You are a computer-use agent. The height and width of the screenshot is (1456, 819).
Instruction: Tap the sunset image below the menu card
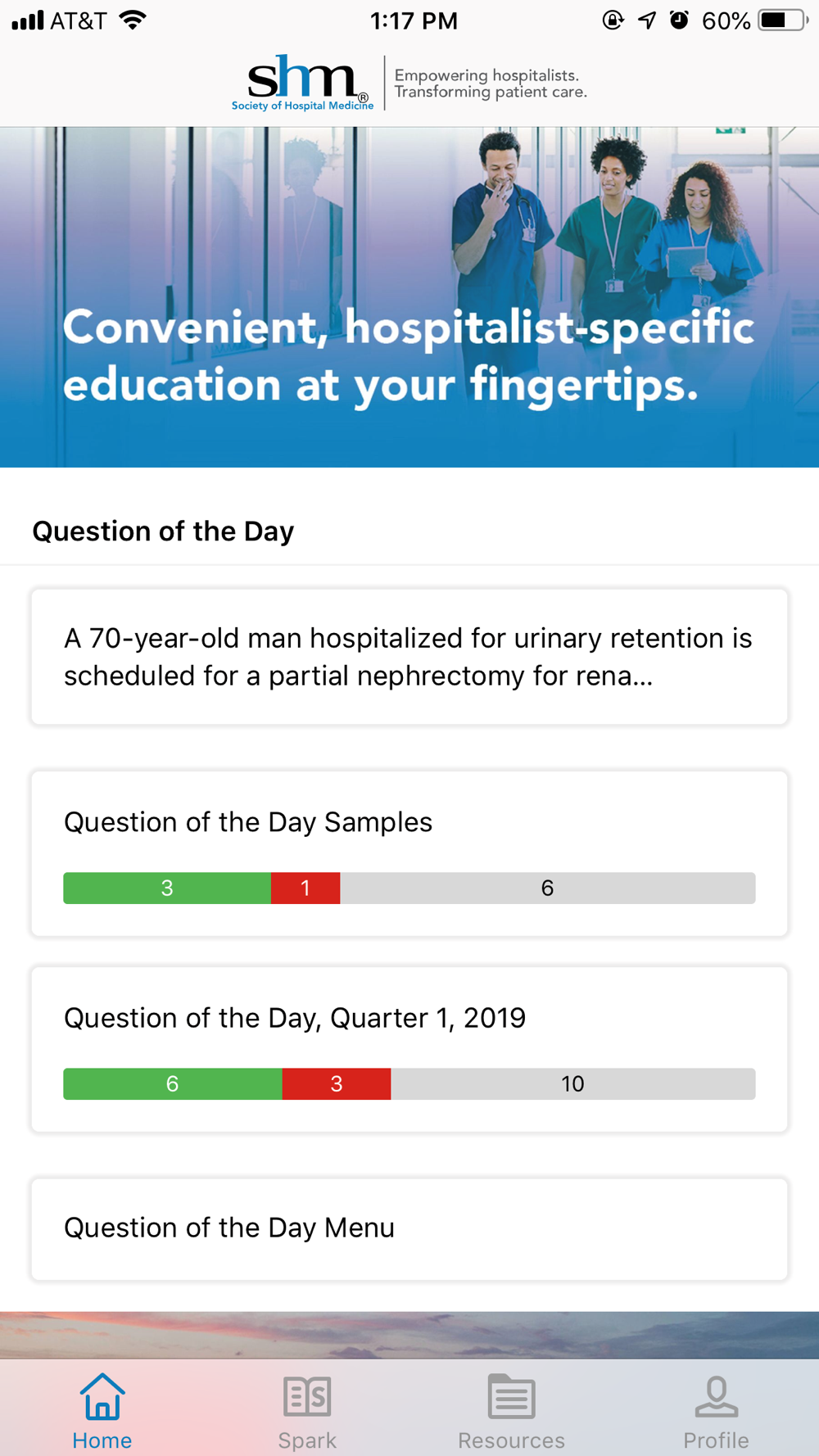point(409,1335)
